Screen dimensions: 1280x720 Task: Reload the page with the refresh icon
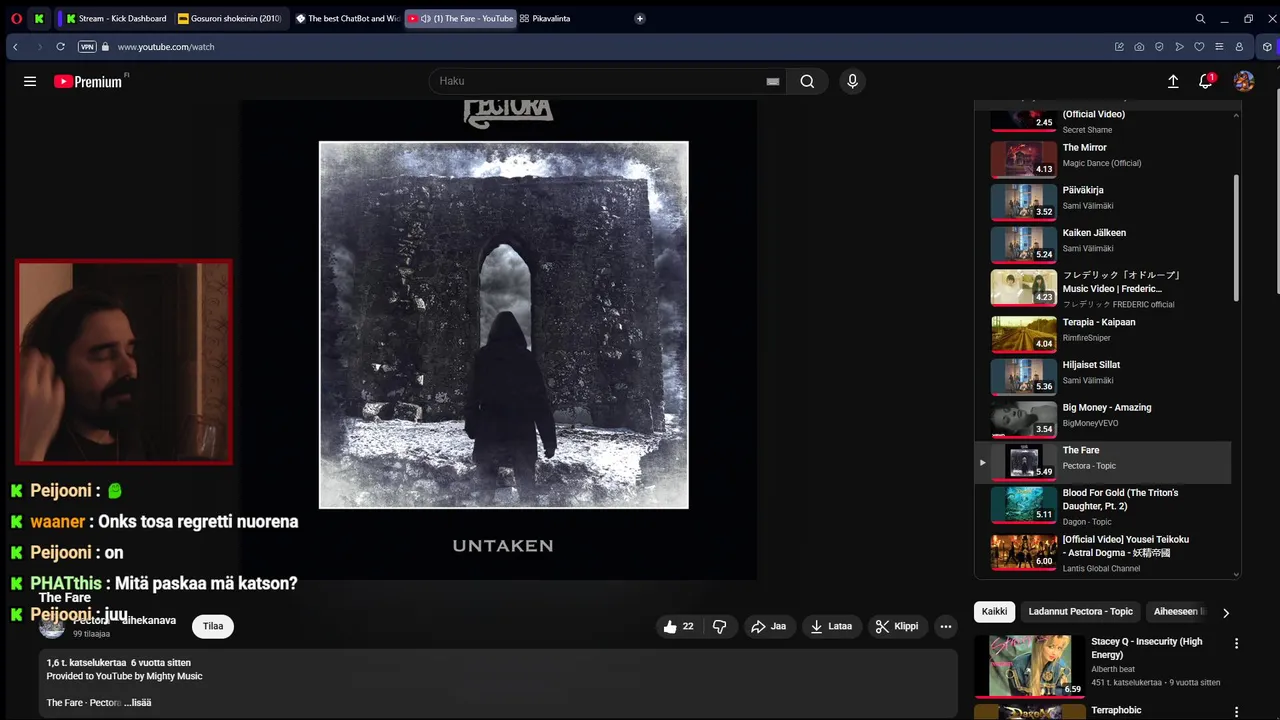[x=60, y=47]
